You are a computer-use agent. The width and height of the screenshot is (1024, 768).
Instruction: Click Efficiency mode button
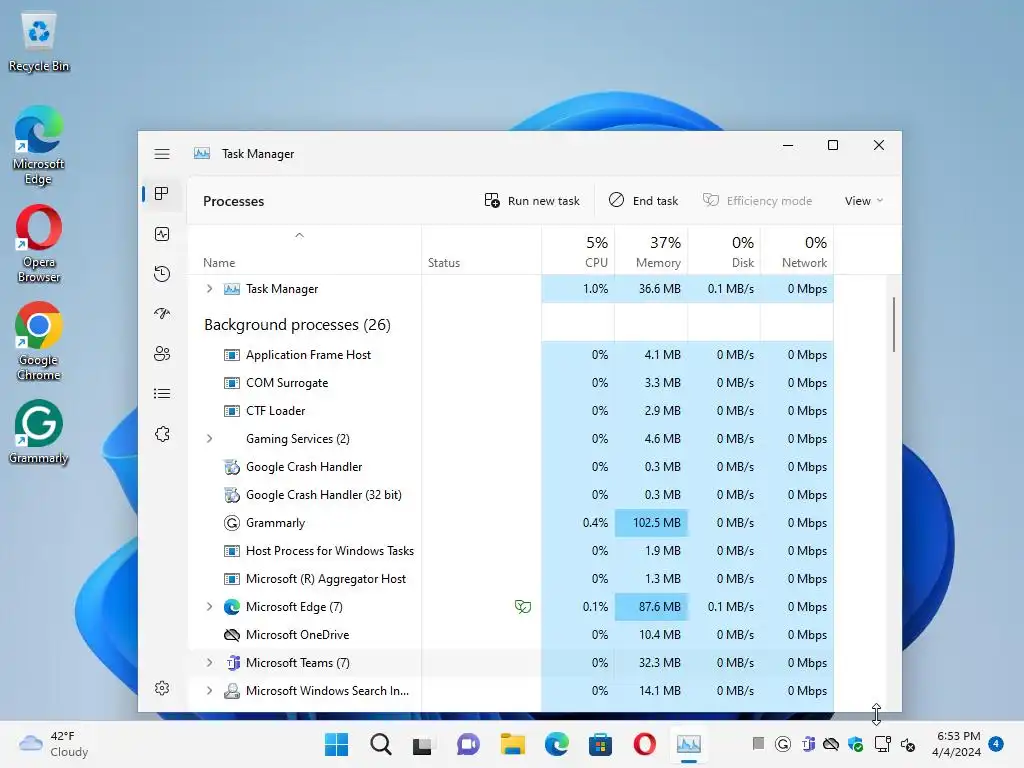tap(758, 201)
